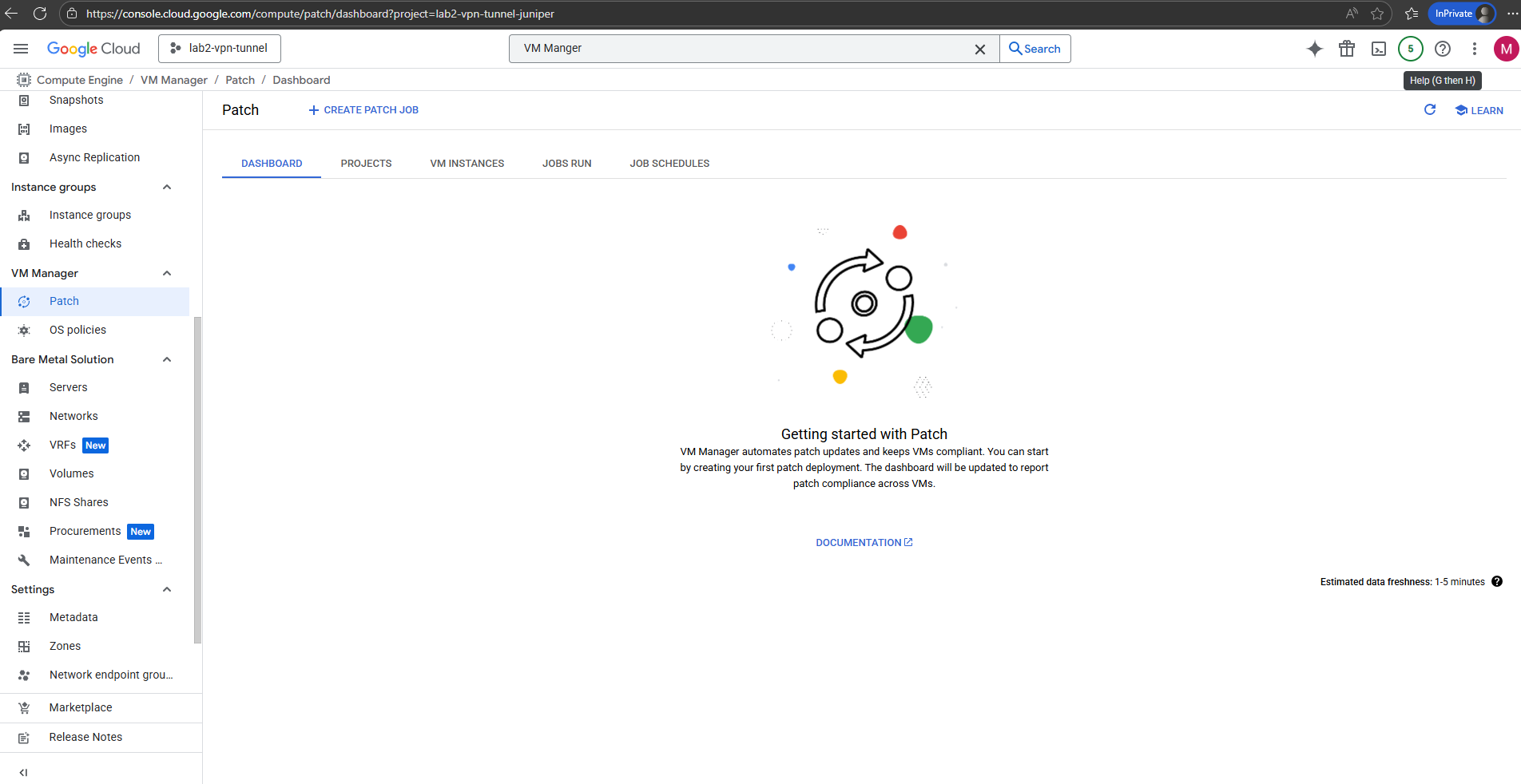The width and height of the screenshot is (1521, 784).
Task: Collapse the Bare Metal Solution section
Action: pos(167,359)
